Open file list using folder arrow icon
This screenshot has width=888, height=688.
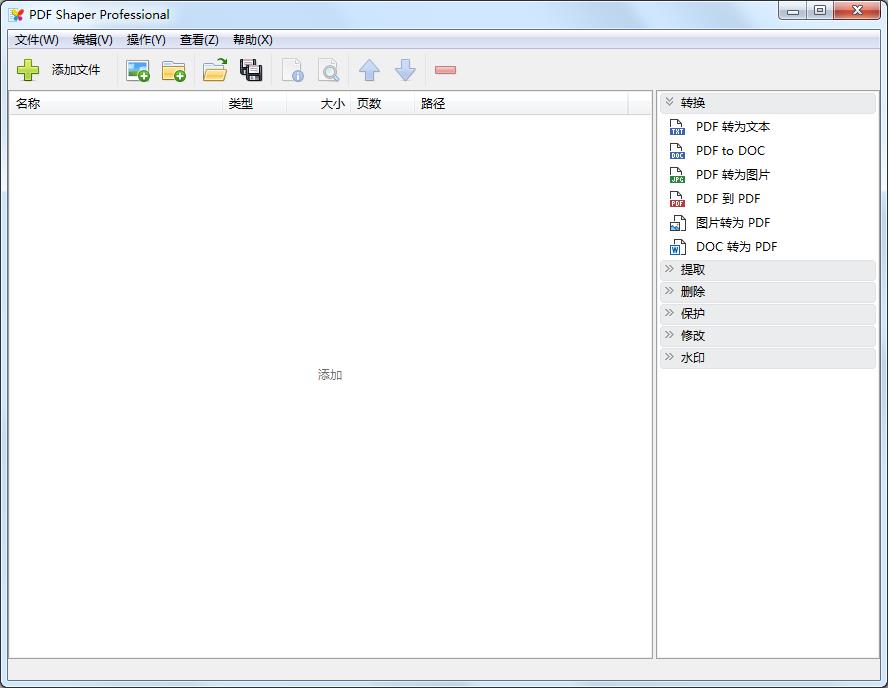tap(215, 70)
